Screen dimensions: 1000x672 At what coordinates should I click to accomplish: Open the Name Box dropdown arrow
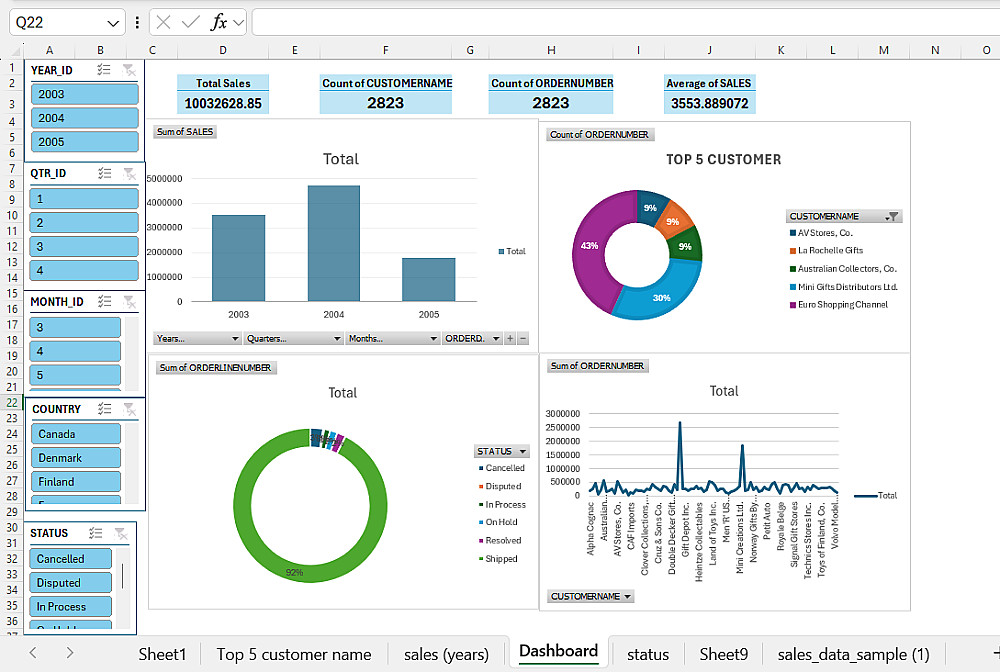(113, 23)
